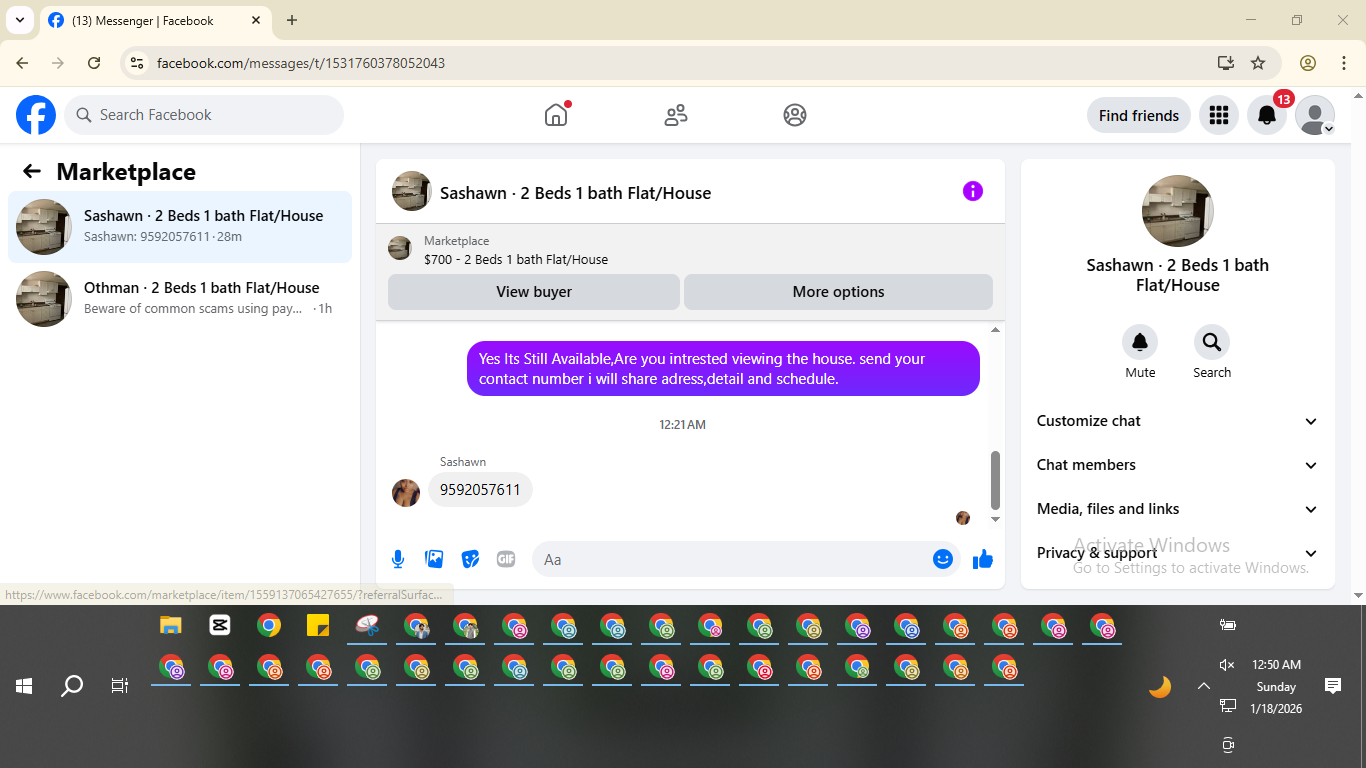The width and height of the screenshot is (1366, 768).
Task: Open the emoji picker smiley
Action: coord(943,559)
